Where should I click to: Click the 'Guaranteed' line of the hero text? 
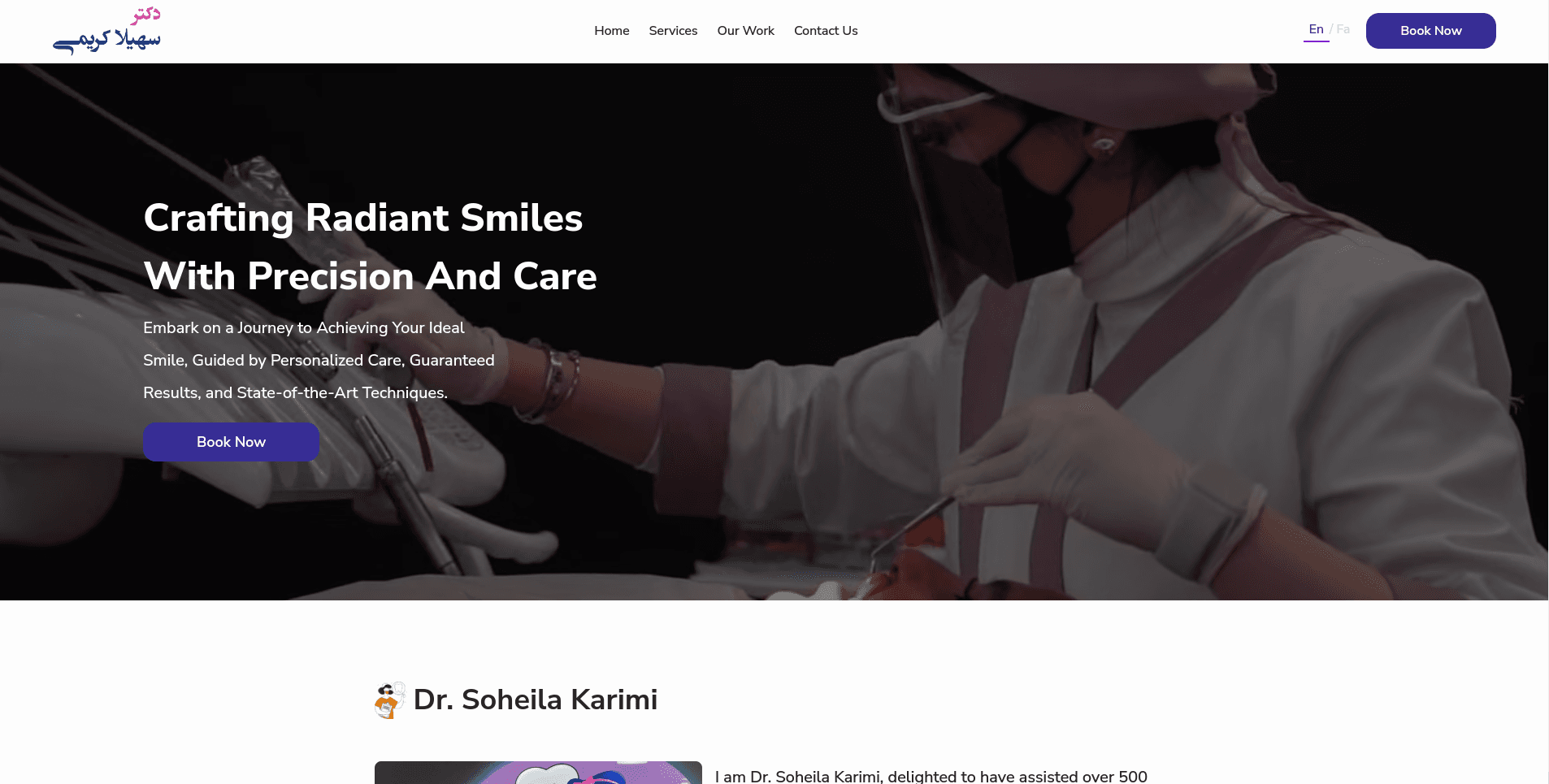pyautogui.click(x=319, y=360)
